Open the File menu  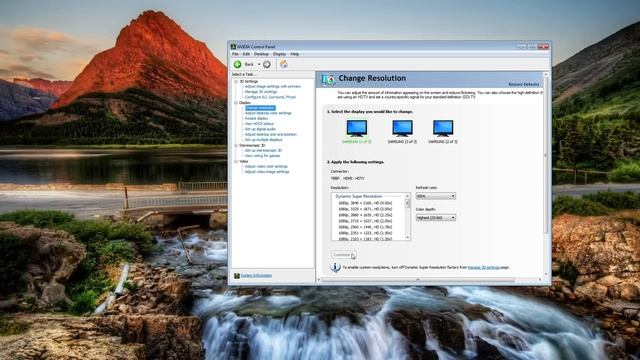(235, 54)
